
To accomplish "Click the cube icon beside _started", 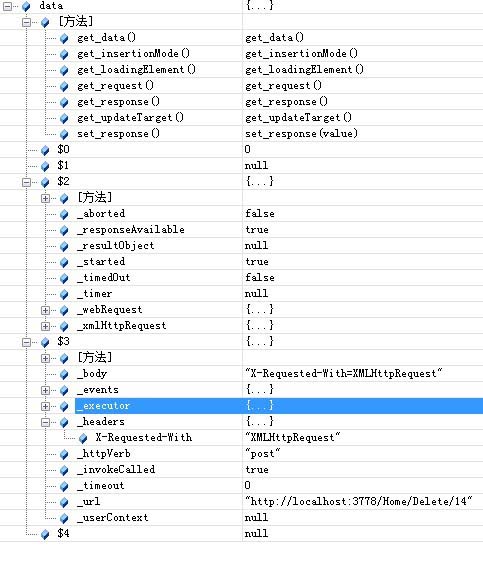I will pos(64,262).
